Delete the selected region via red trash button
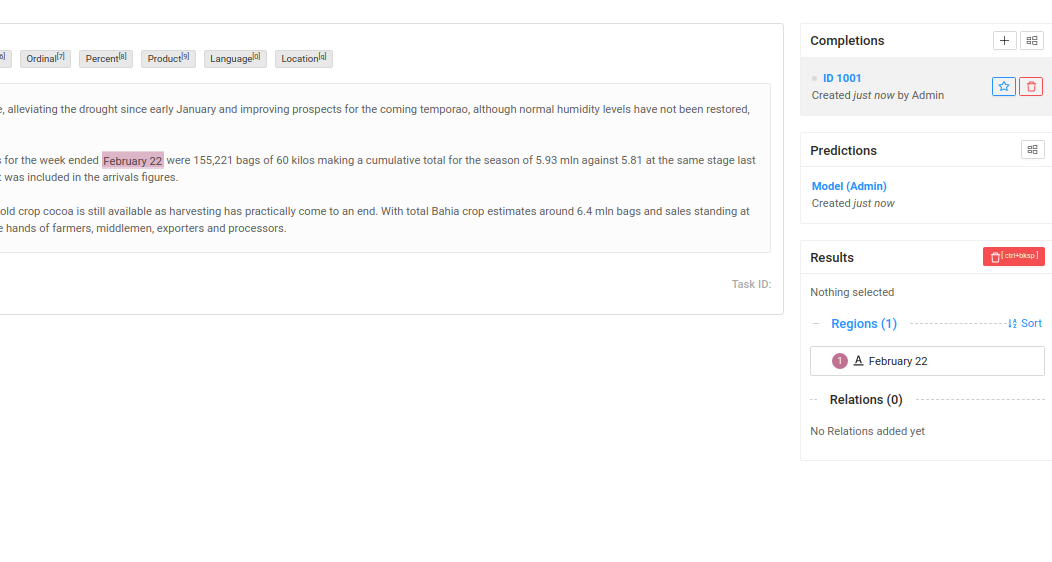1052x562 pixels. tap(1014, 257)
